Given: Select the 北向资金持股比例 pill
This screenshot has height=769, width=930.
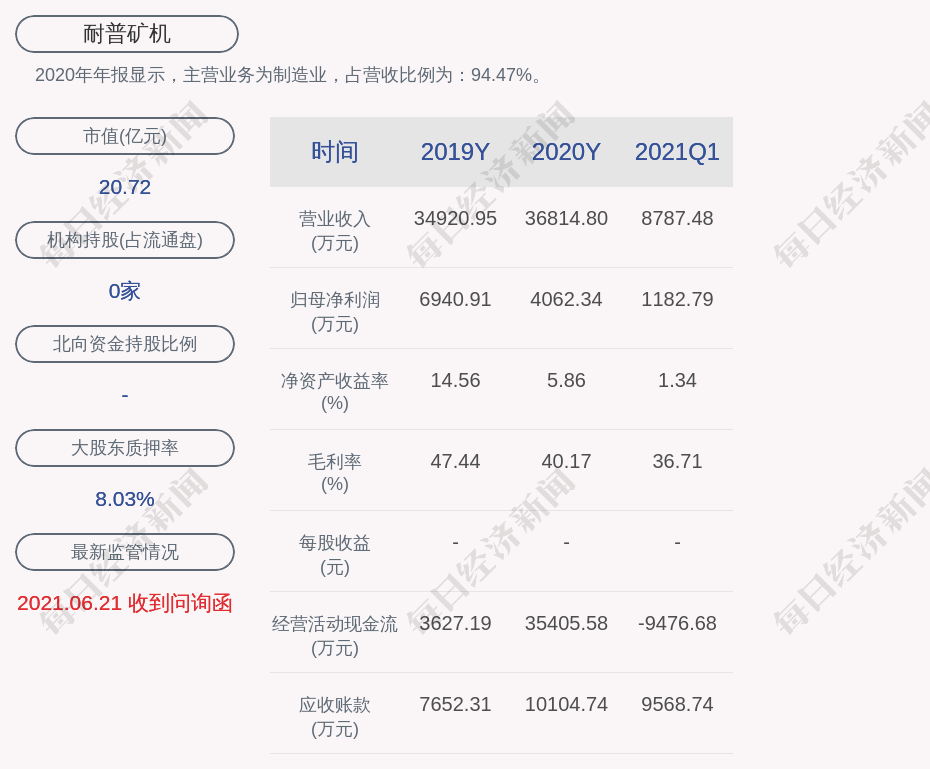Looking at the screenshot, I should tap(125, 344).
